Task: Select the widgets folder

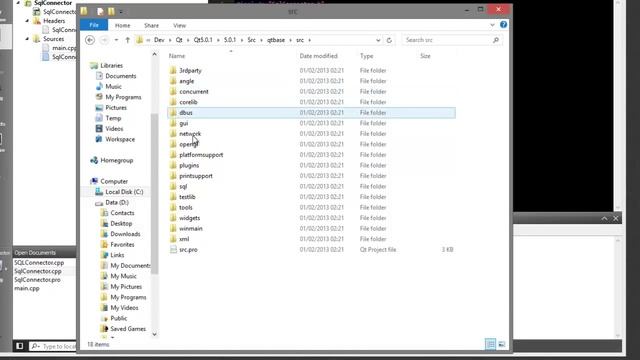Action: [190, 218]
